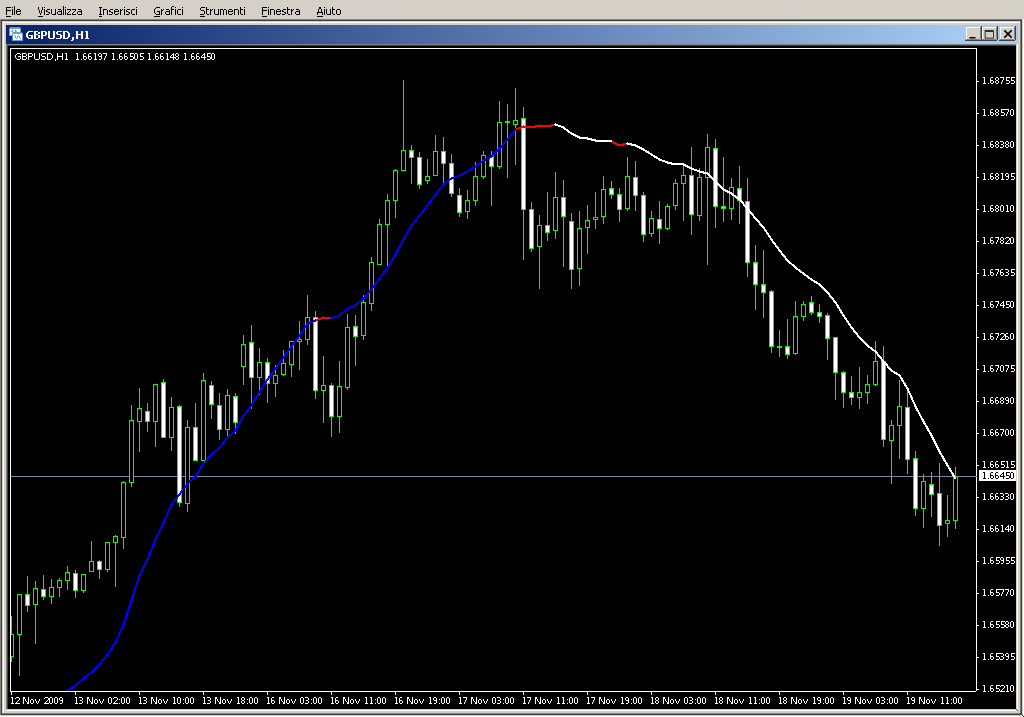Click time axis label 19 Nov 11:00
The width and height of the screenshot is (1024, 717).
(934, 701)
